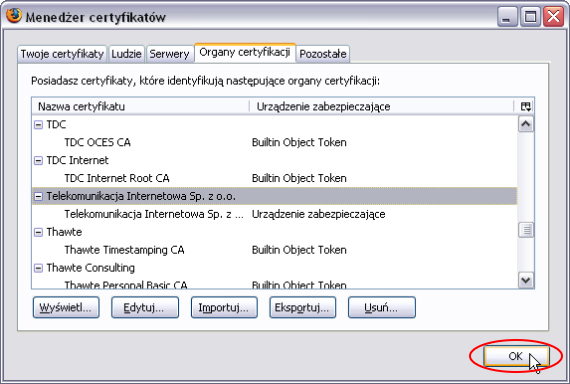570x384 pixels.
Task: Click the Importuj... button
Action: coord(224,308)
